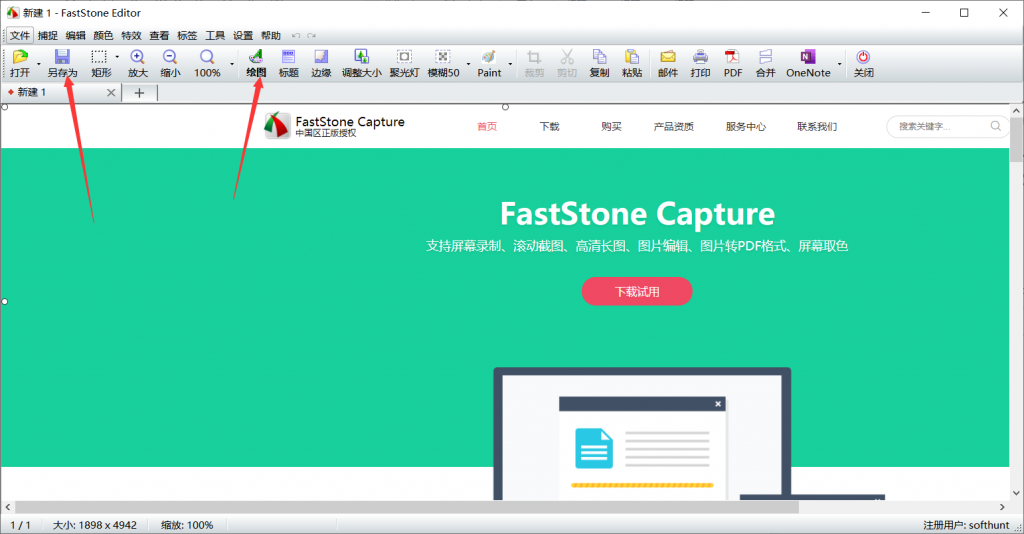Click the vertical scrollbar thumb
Image resolution: width=1024 pixels, height=534 pixels.
point(1016,140)
